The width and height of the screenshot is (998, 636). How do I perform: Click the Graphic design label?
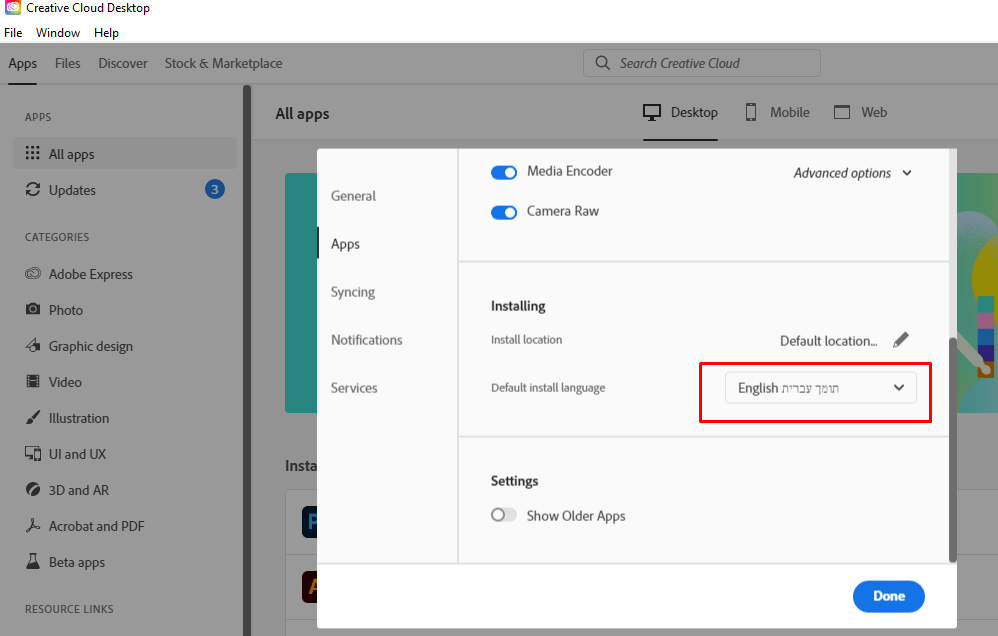[91, 346]
